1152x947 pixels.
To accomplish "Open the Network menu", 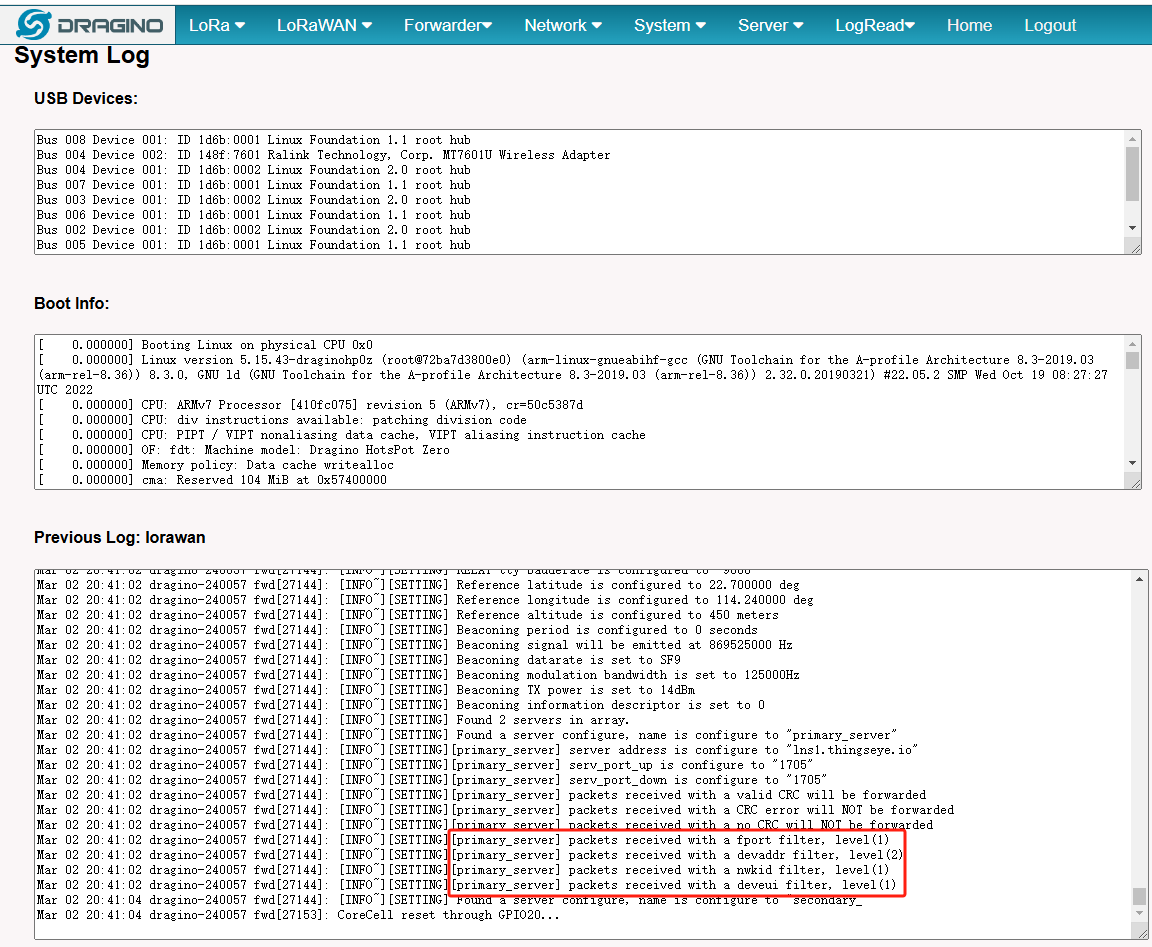I will [x=563, y=25].
